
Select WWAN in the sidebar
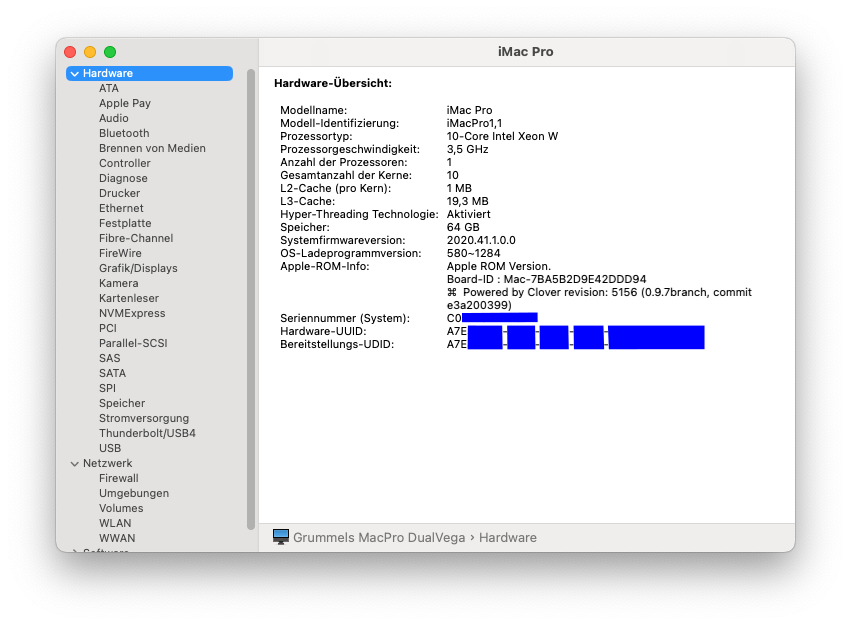pos(117,539)
